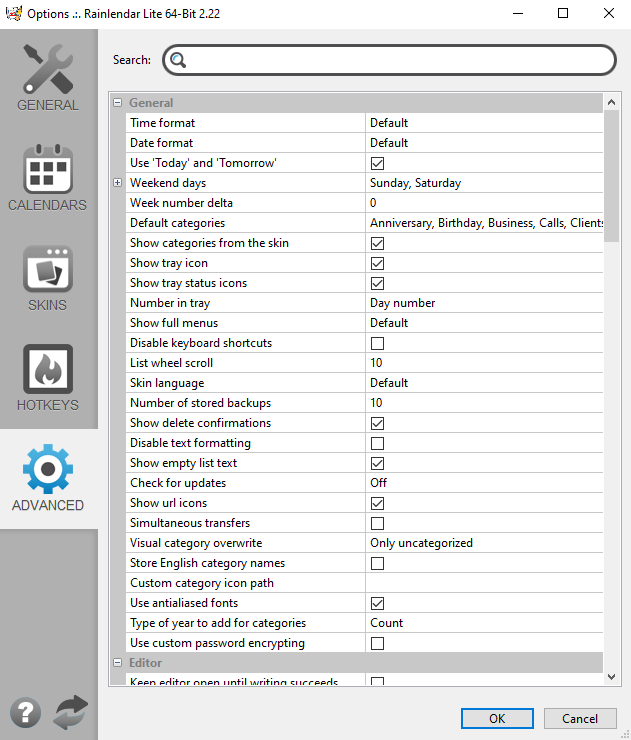Click the refresh arrows icon at bottom left
The width and height of the screenshot is (631, 740).
point(71,712)
